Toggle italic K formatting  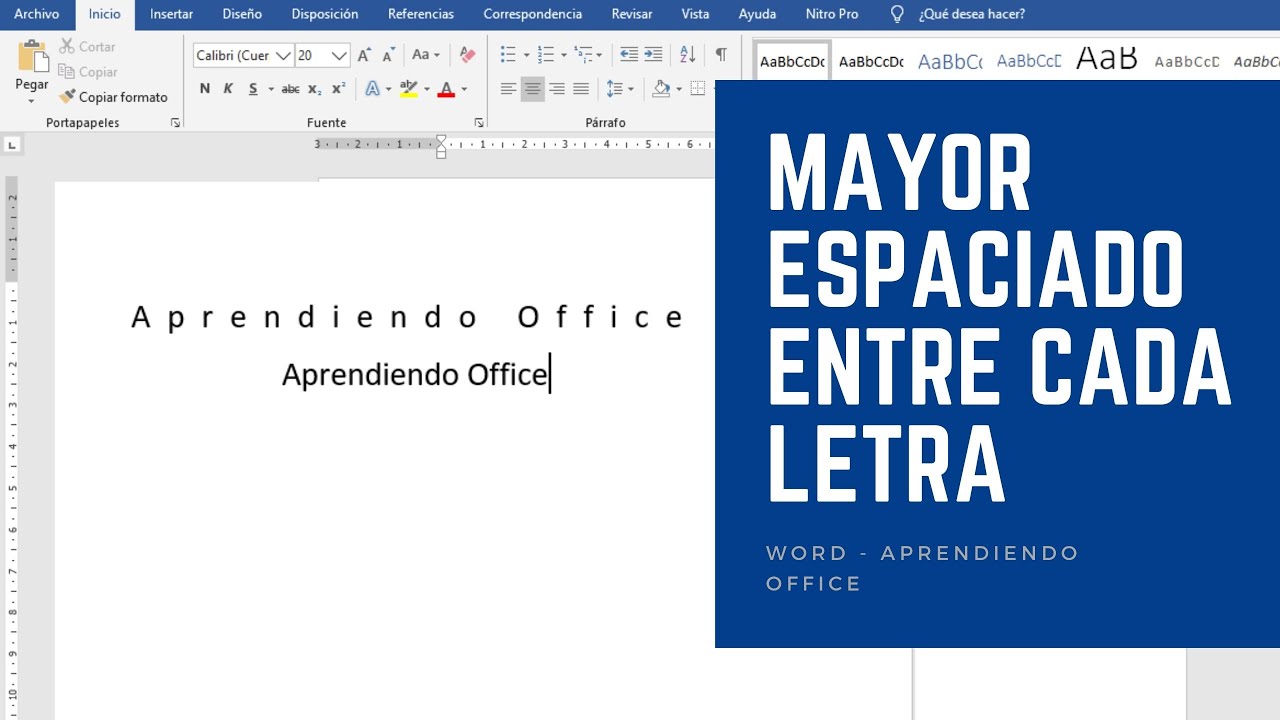228,89
